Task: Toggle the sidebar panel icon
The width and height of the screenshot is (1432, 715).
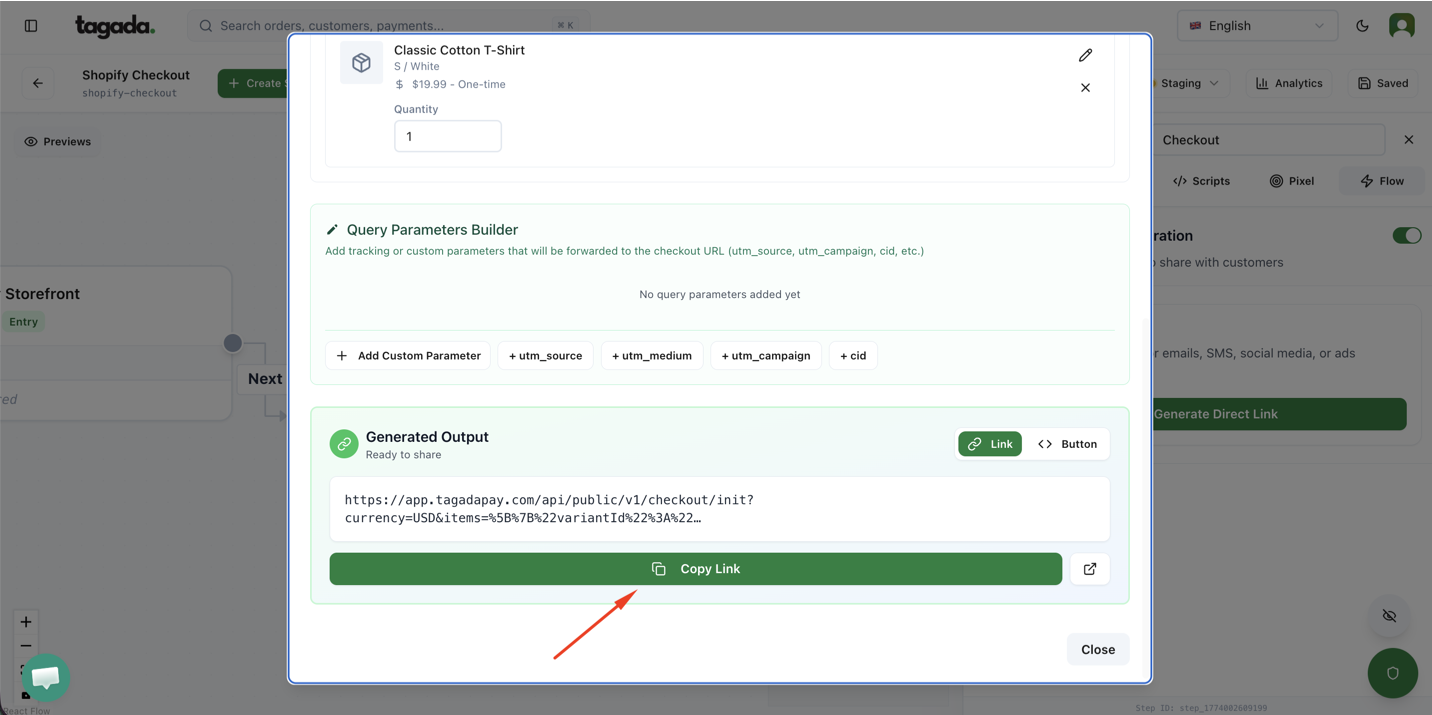Action: [x=31, y=26]
